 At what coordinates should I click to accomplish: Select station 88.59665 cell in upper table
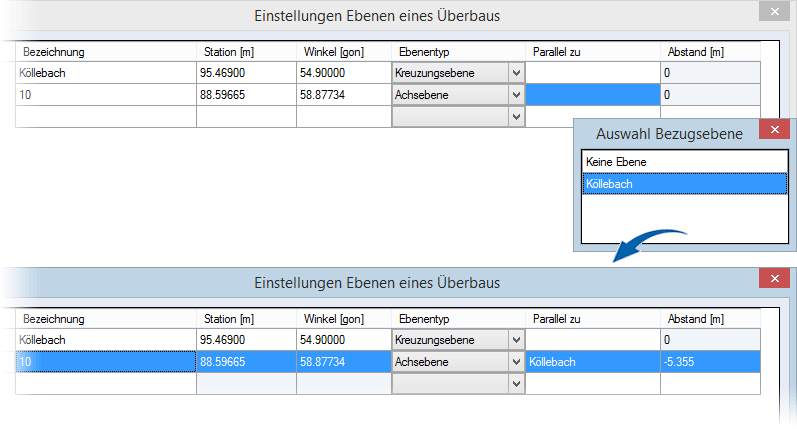247,95
